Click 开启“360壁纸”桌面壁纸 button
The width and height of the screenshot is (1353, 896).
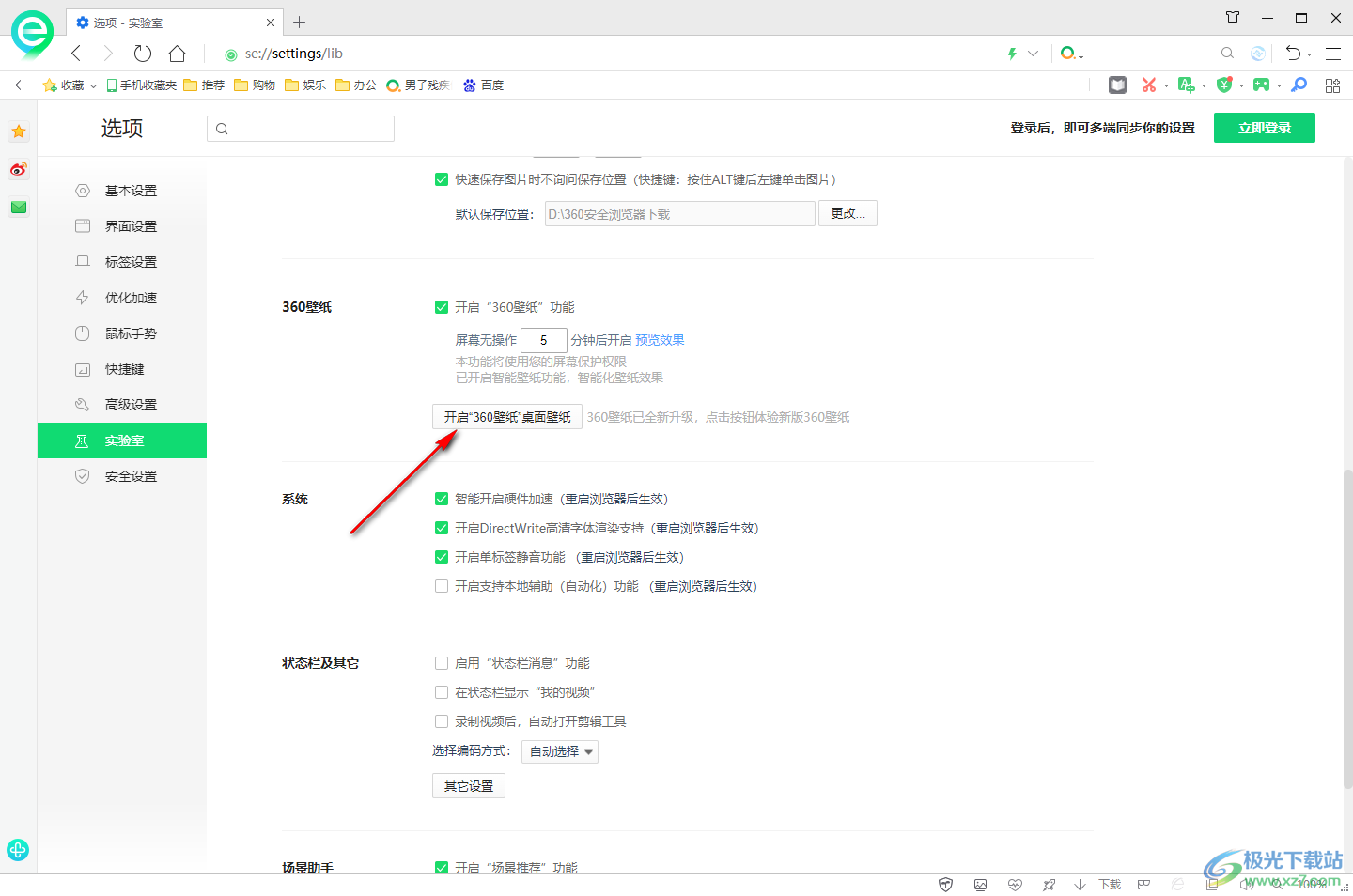coord(507,417)
